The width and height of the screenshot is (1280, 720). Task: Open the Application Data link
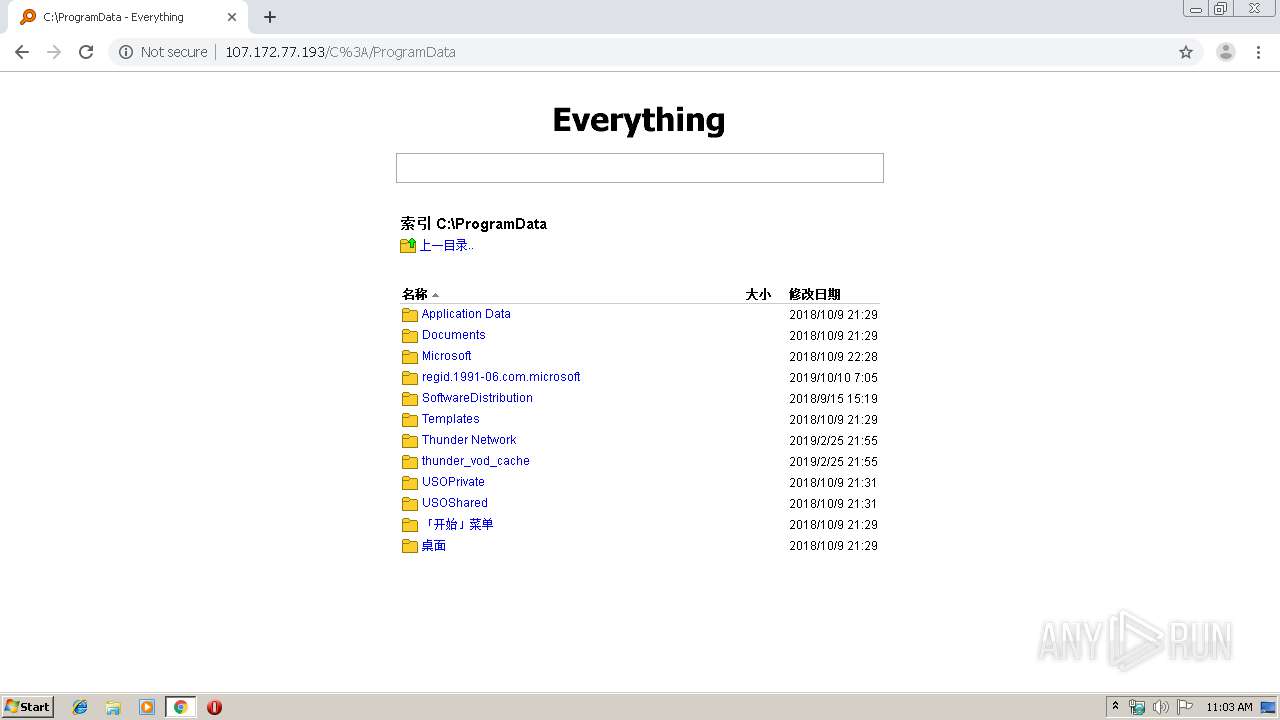pyautogui.click(x=466, y=314)
